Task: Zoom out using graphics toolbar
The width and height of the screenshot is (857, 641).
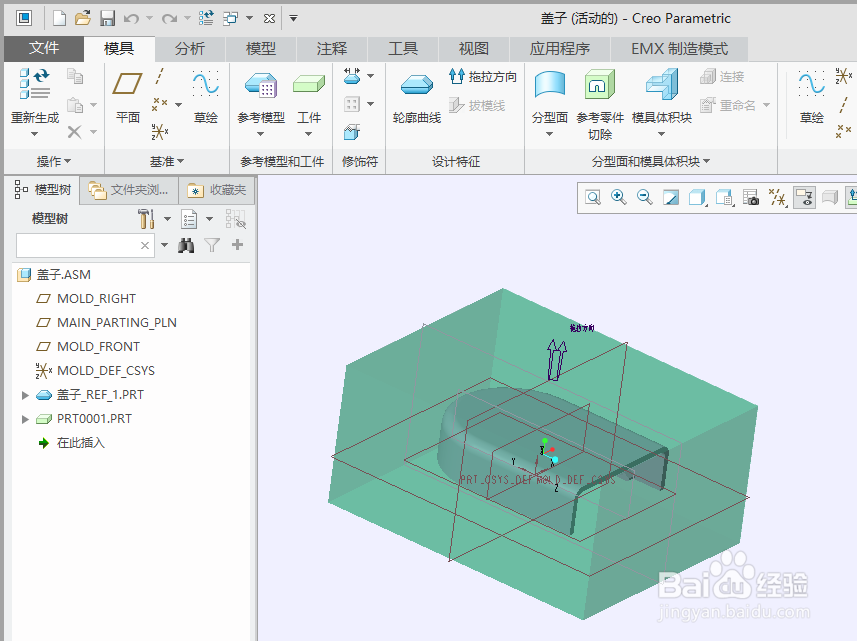Action: coord(645,197)
